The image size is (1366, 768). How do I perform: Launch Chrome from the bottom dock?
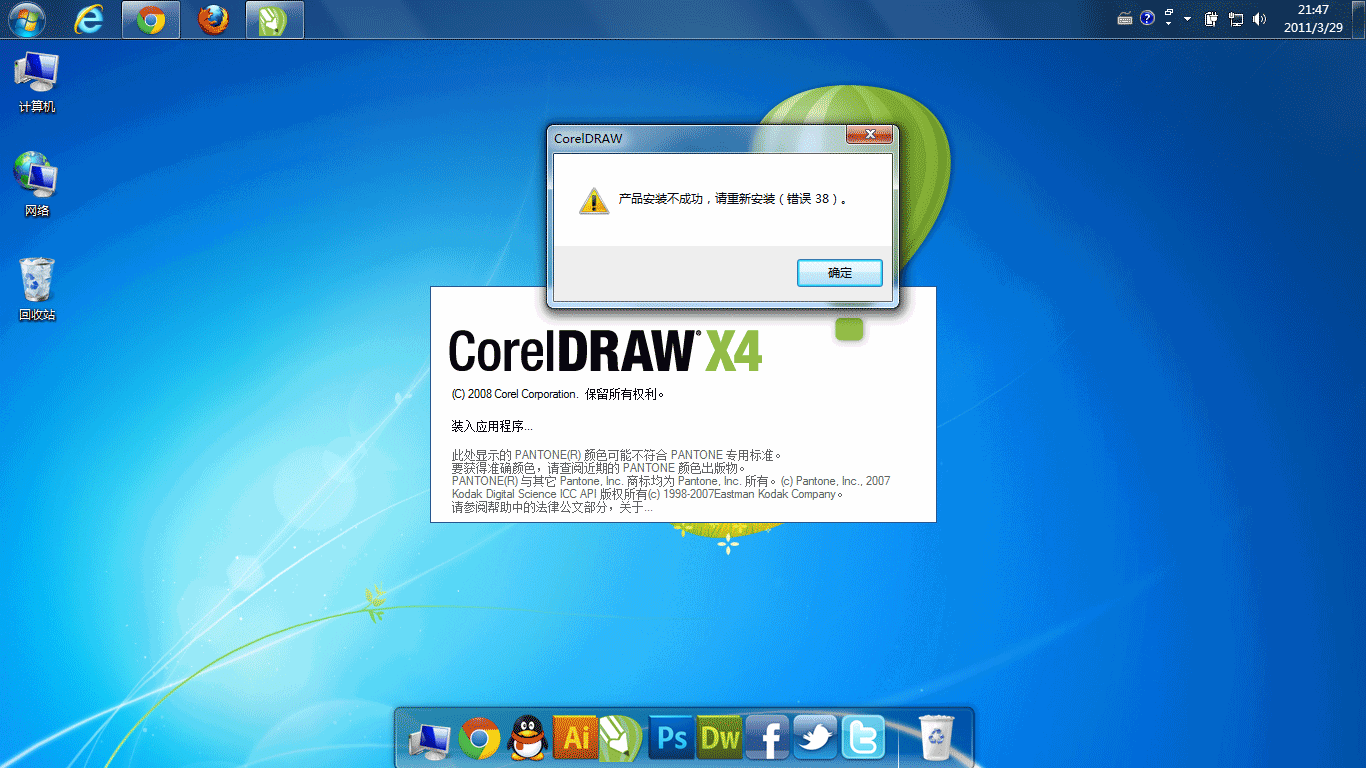(x=480, y=739)
